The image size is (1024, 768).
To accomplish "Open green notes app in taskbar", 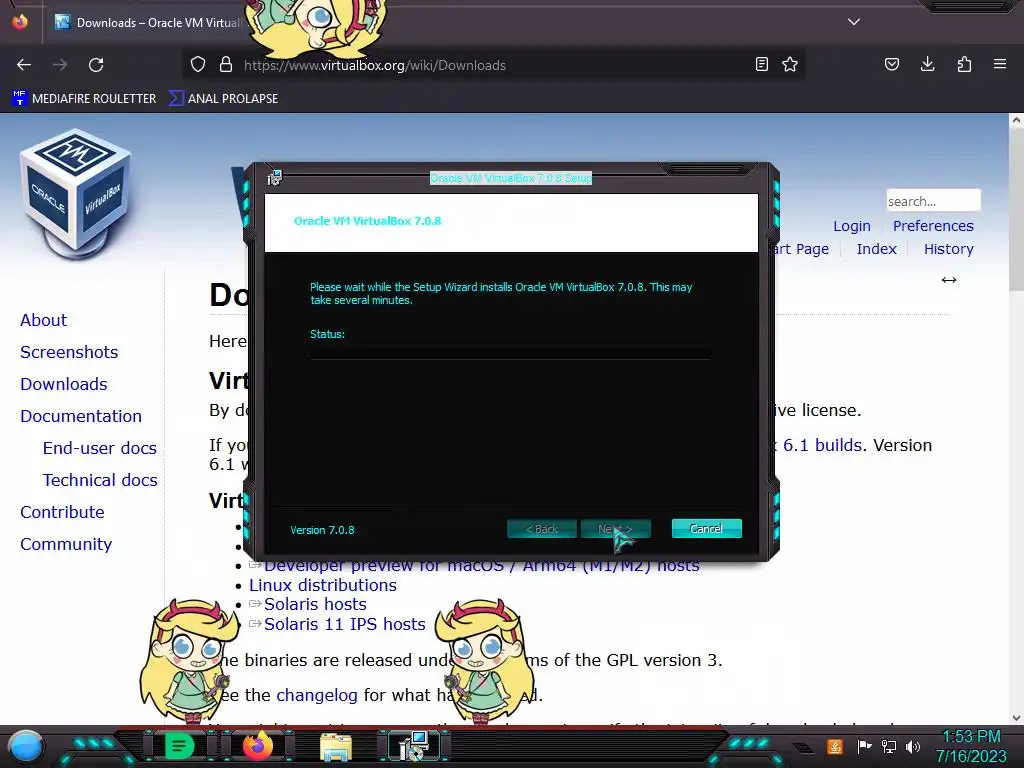I will (x=179, y=746).
